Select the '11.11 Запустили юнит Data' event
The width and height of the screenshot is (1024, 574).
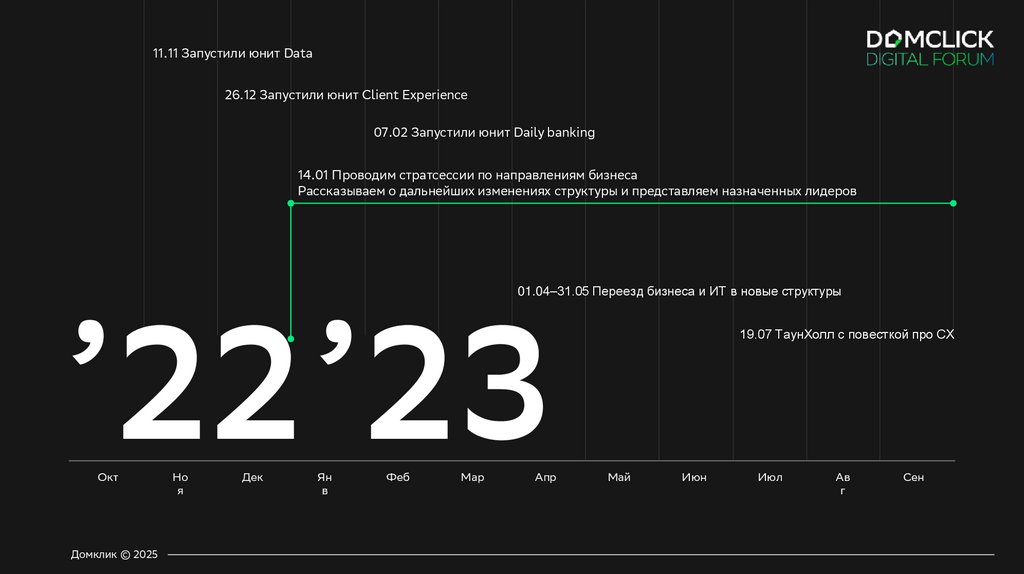[232, 54]
